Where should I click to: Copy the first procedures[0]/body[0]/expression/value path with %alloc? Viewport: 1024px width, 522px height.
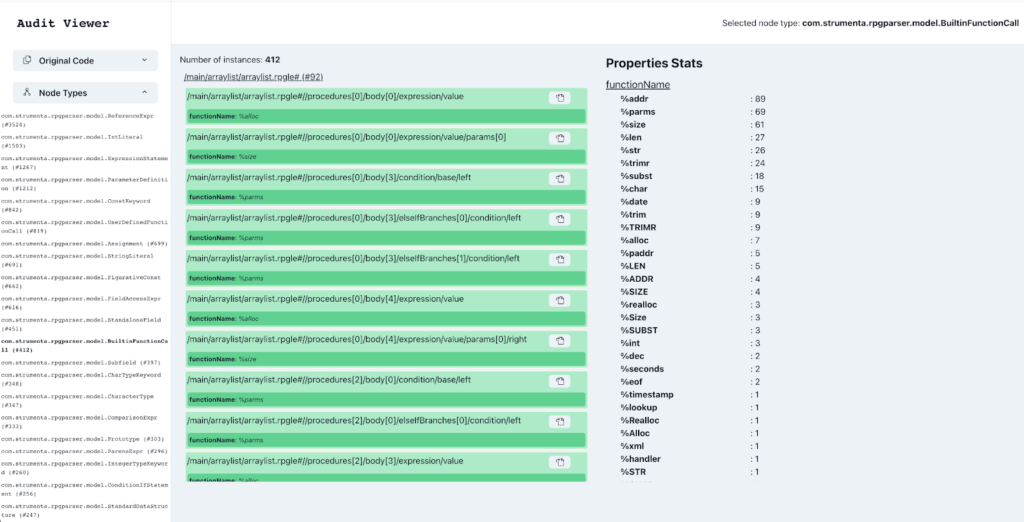click(x=561, y=97)
